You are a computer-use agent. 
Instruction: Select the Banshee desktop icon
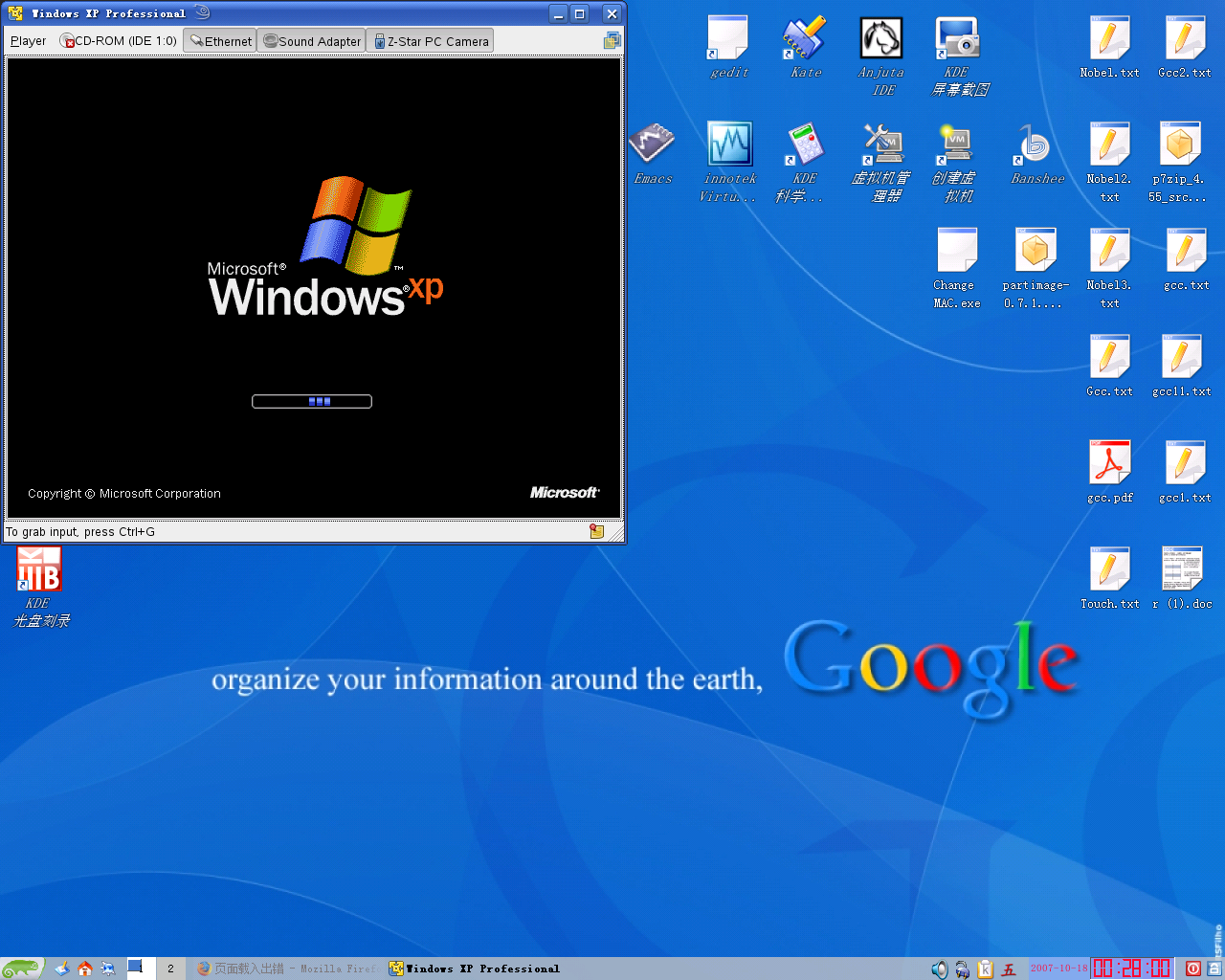click(x=1036, y=153)
